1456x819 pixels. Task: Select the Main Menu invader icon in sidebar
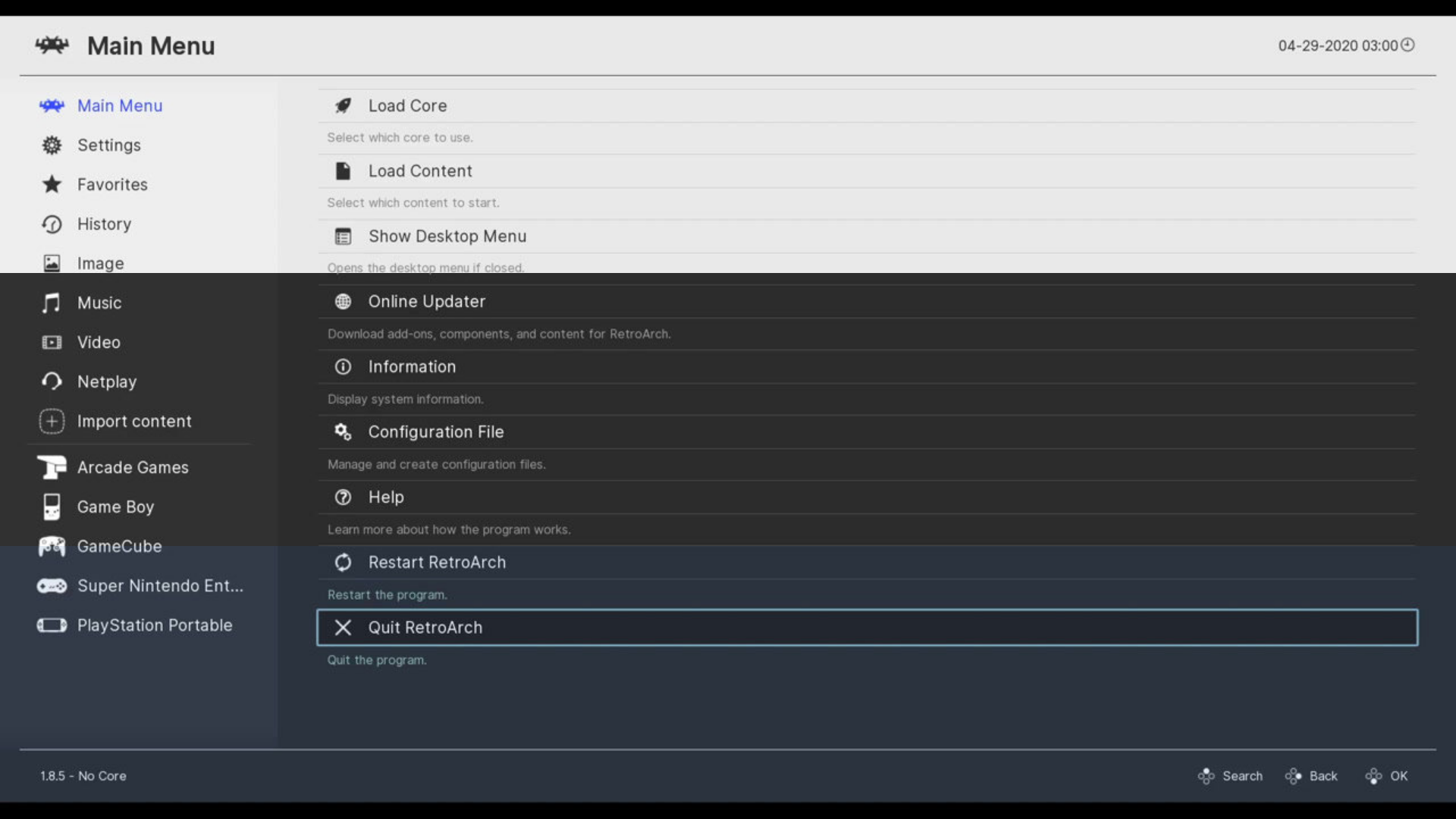(x=52, y=106)
